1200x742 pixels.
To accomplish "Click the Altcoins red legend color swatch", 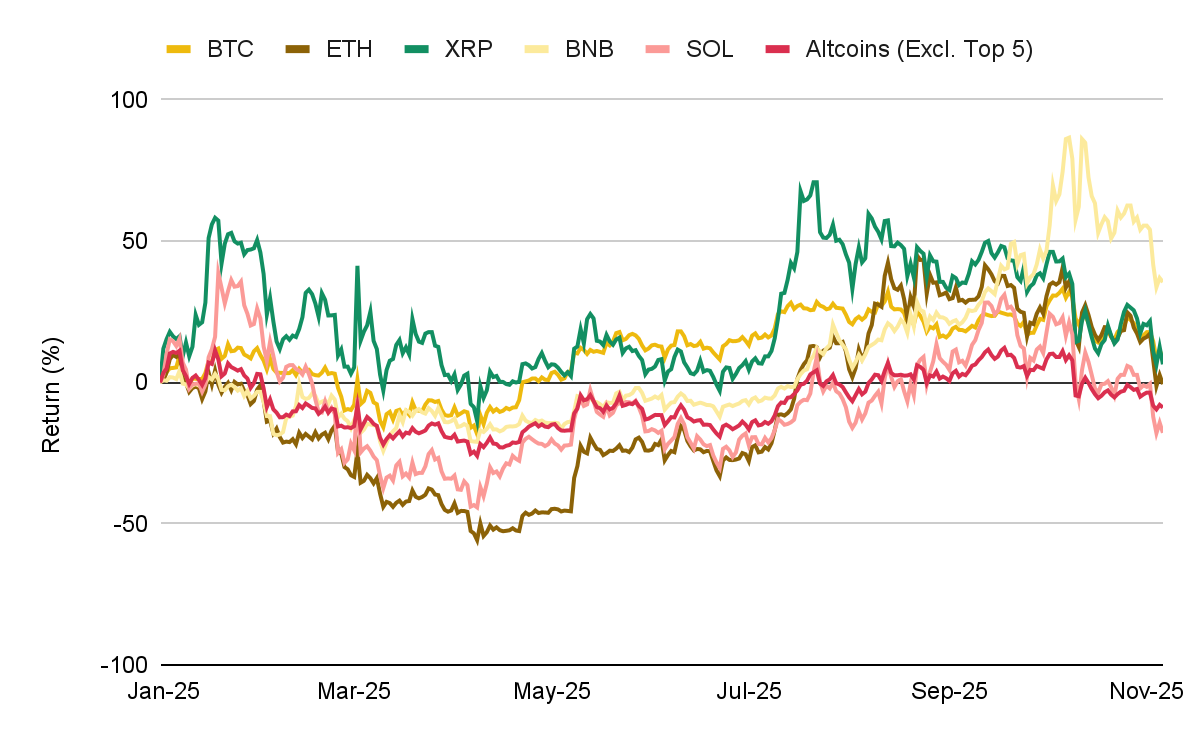I will pyautogui.click(x=778, y=49).
